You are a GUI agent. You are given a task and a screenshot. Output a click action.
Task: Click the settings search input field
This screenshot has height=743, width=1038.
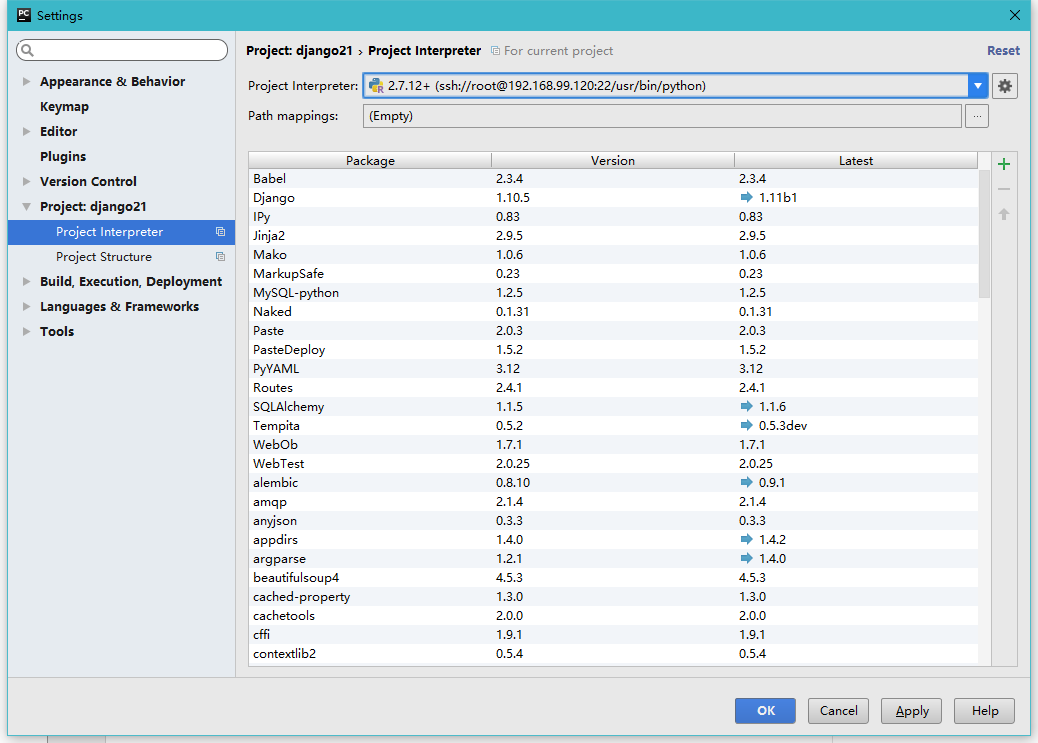(122, 50)
